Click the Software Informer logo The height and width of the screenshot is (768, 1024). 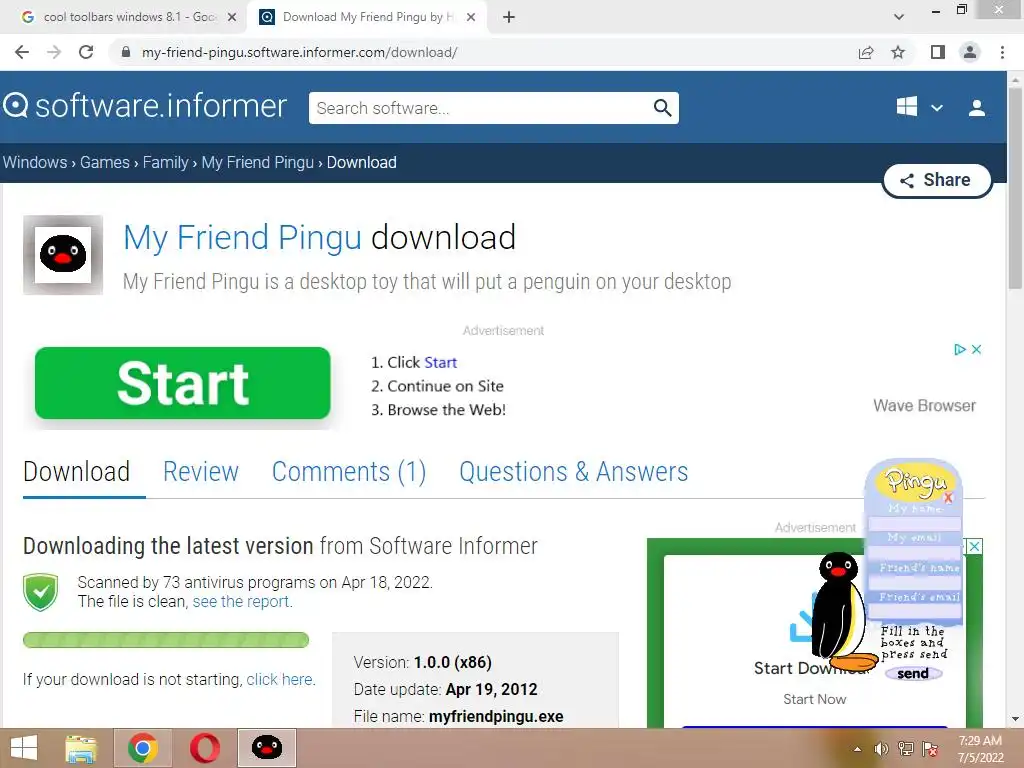click(145, 106)
